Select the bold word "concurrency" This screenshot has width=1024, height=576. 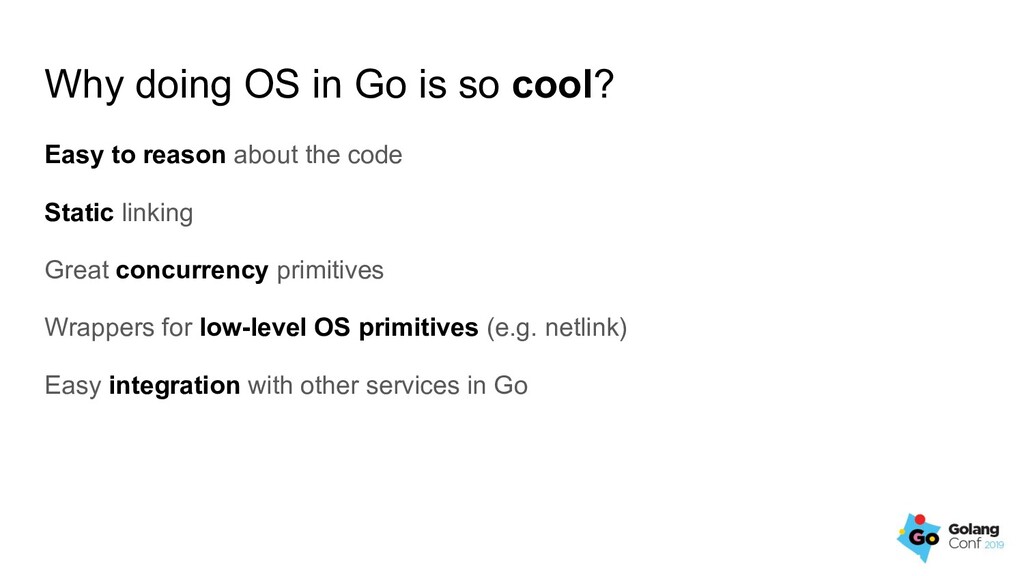192,271
